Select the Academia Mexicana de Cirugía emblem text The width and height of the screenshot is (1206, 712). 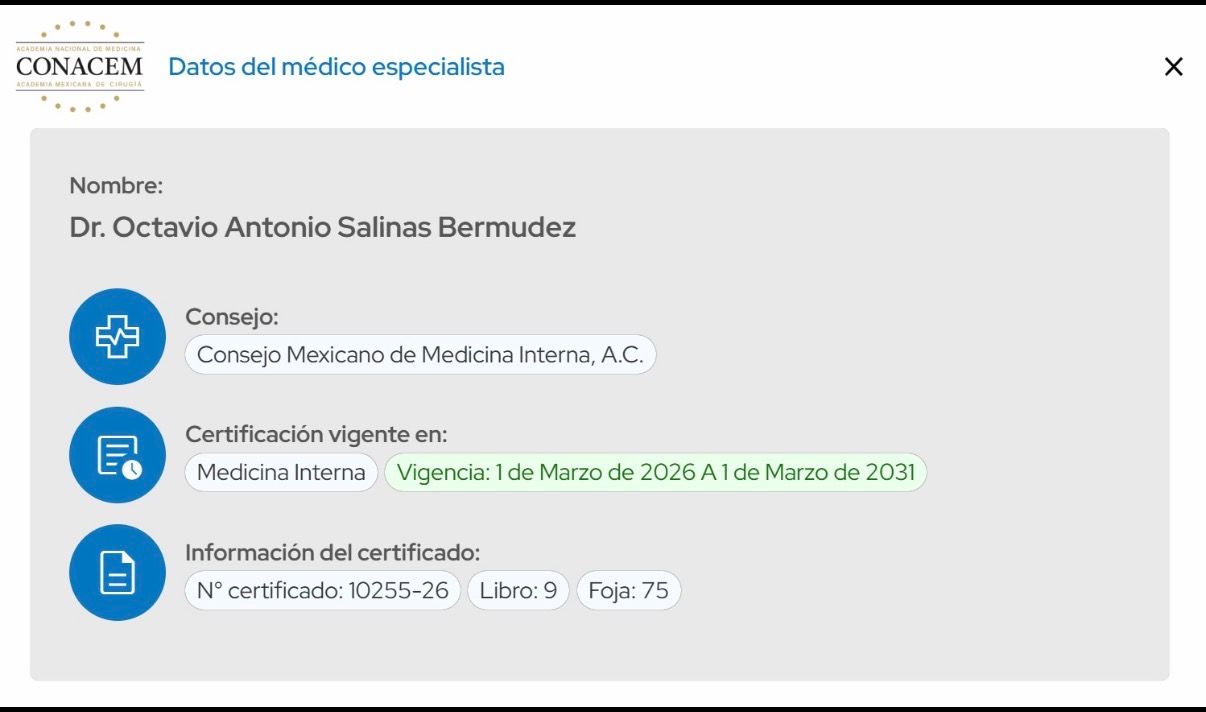click(x=79, y=85)
